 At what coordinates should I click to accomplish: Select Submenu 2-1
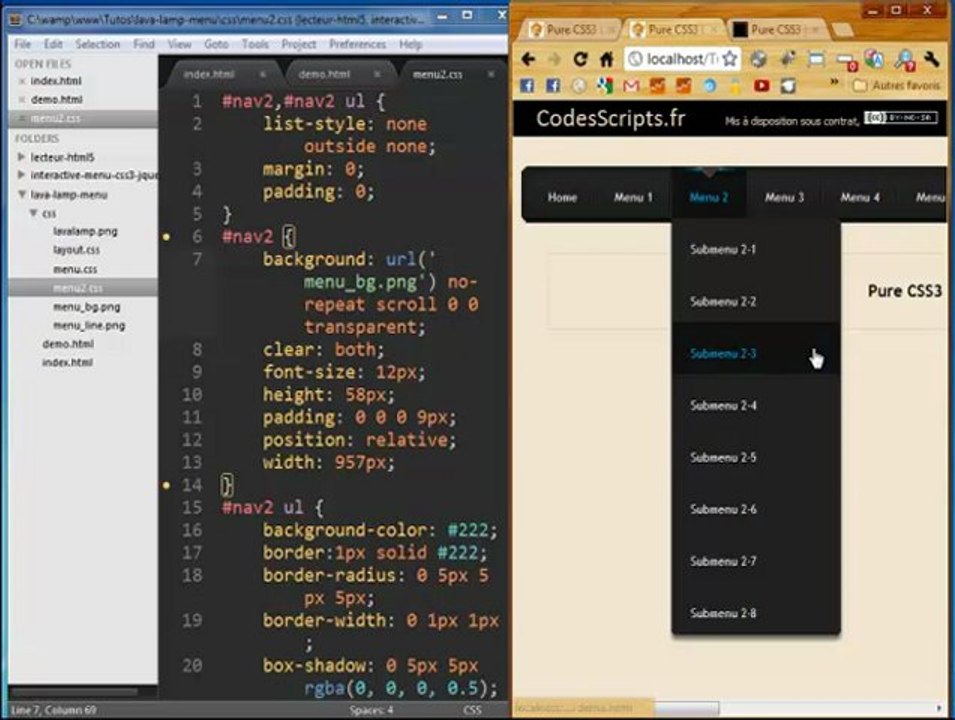[756, 249]
